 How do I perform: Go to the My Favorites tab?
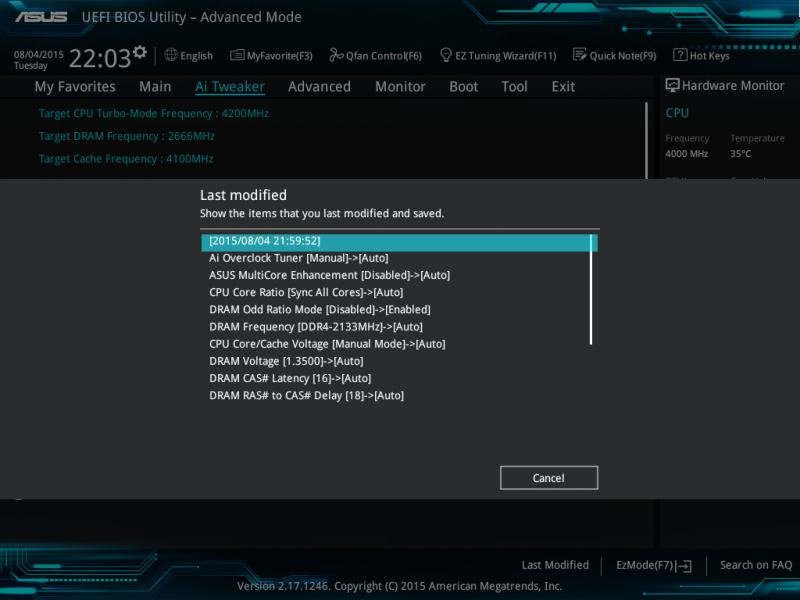74,86
